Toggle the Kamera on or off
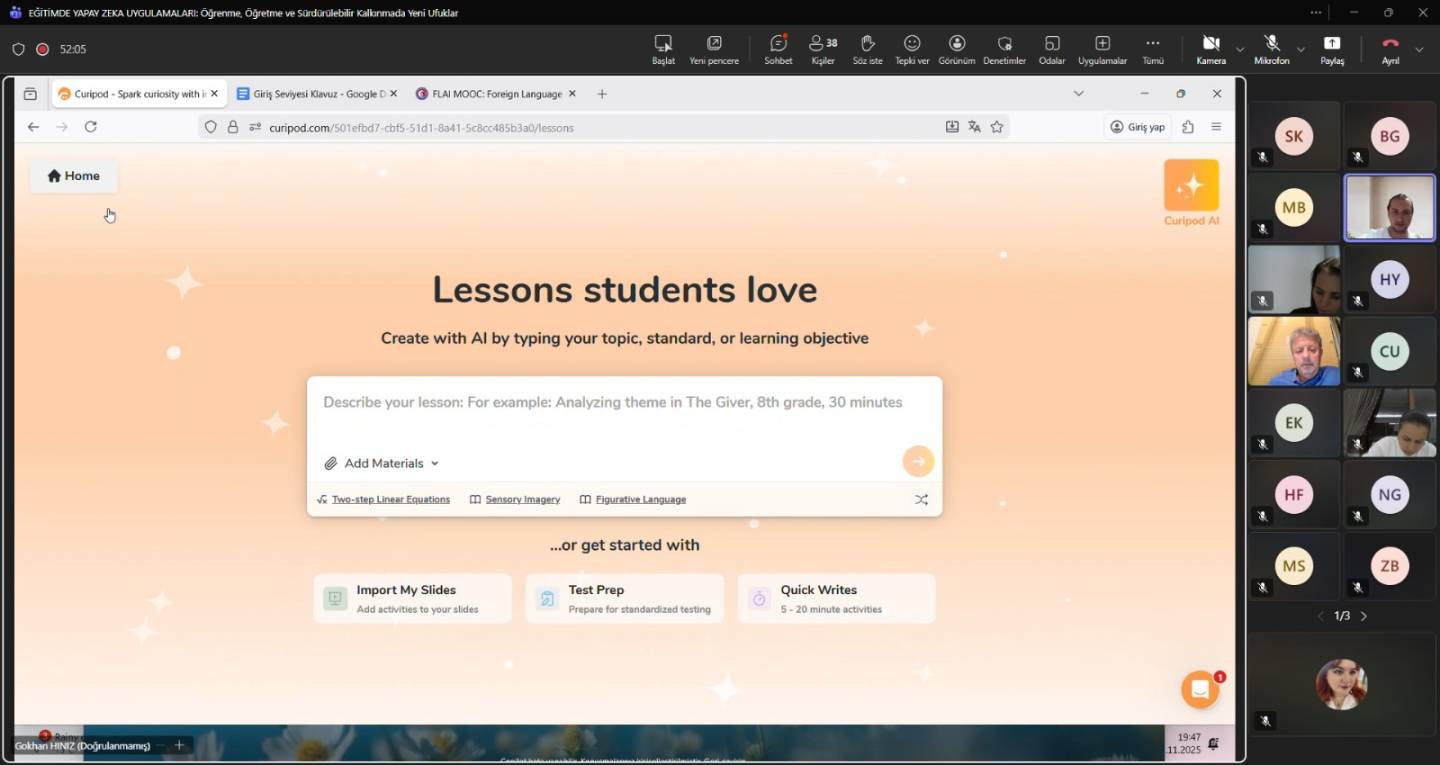Viewport: 1440px width, 765px height. click(x=1211, y=49)
